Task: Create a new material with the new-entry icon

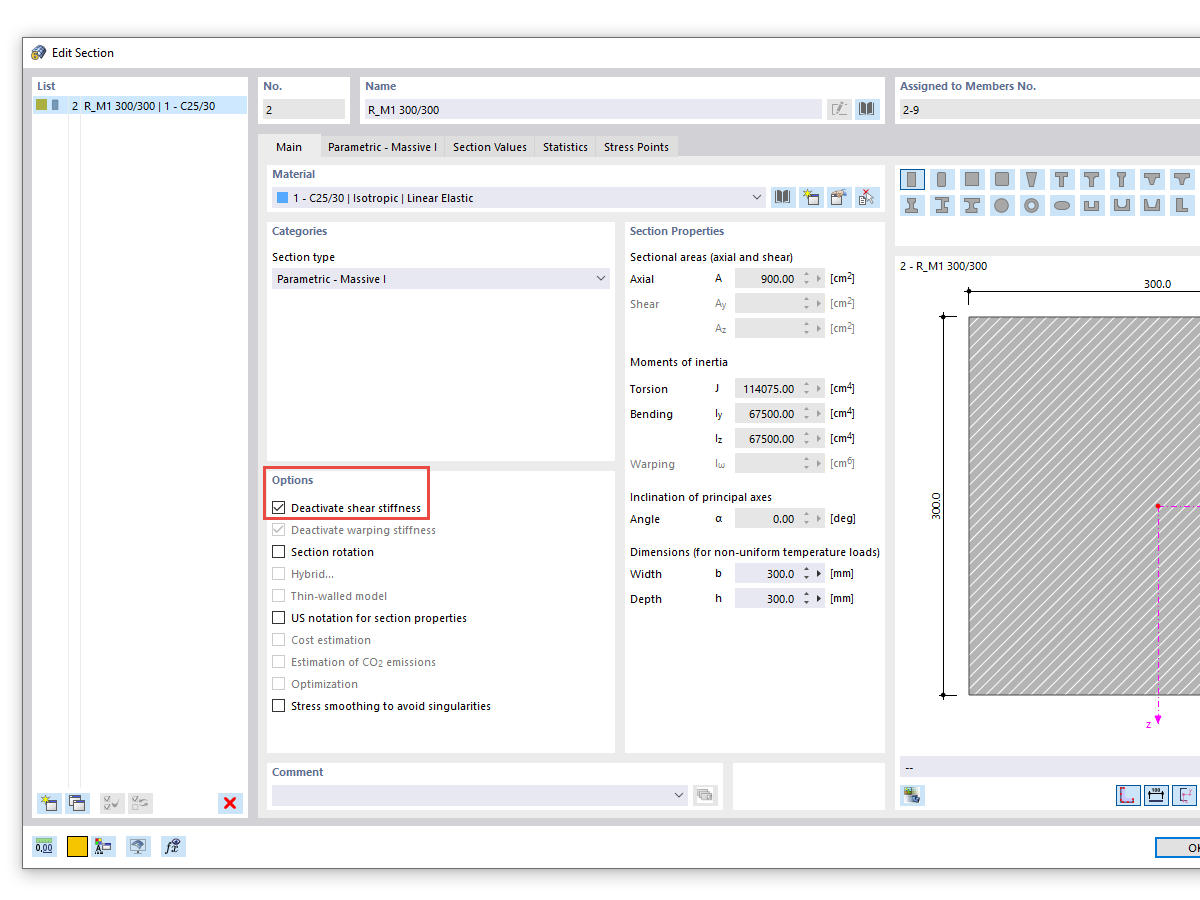Action: click(811, 197)
